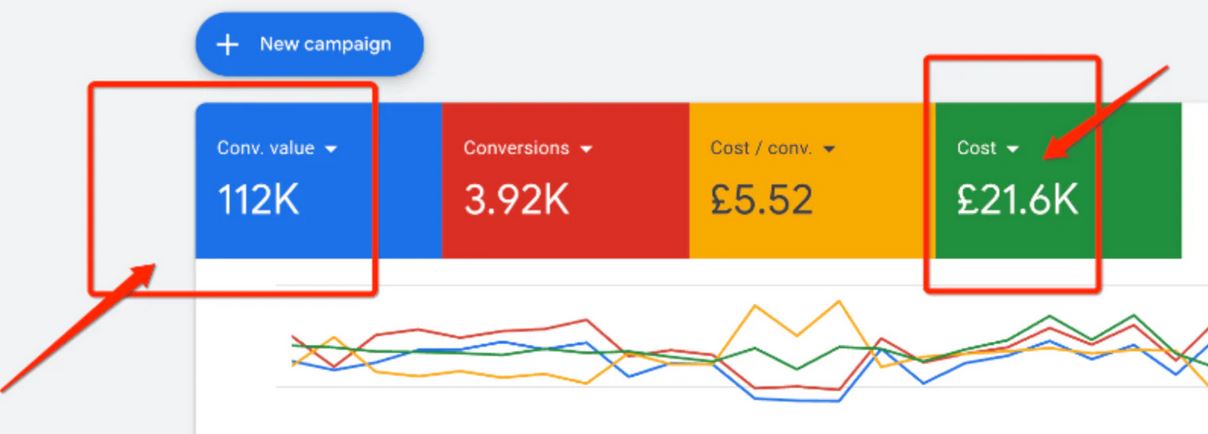Click the plus icon beside New campaign
The width and height of the screenshot is (1208, 434).
[x=229, y=45]
